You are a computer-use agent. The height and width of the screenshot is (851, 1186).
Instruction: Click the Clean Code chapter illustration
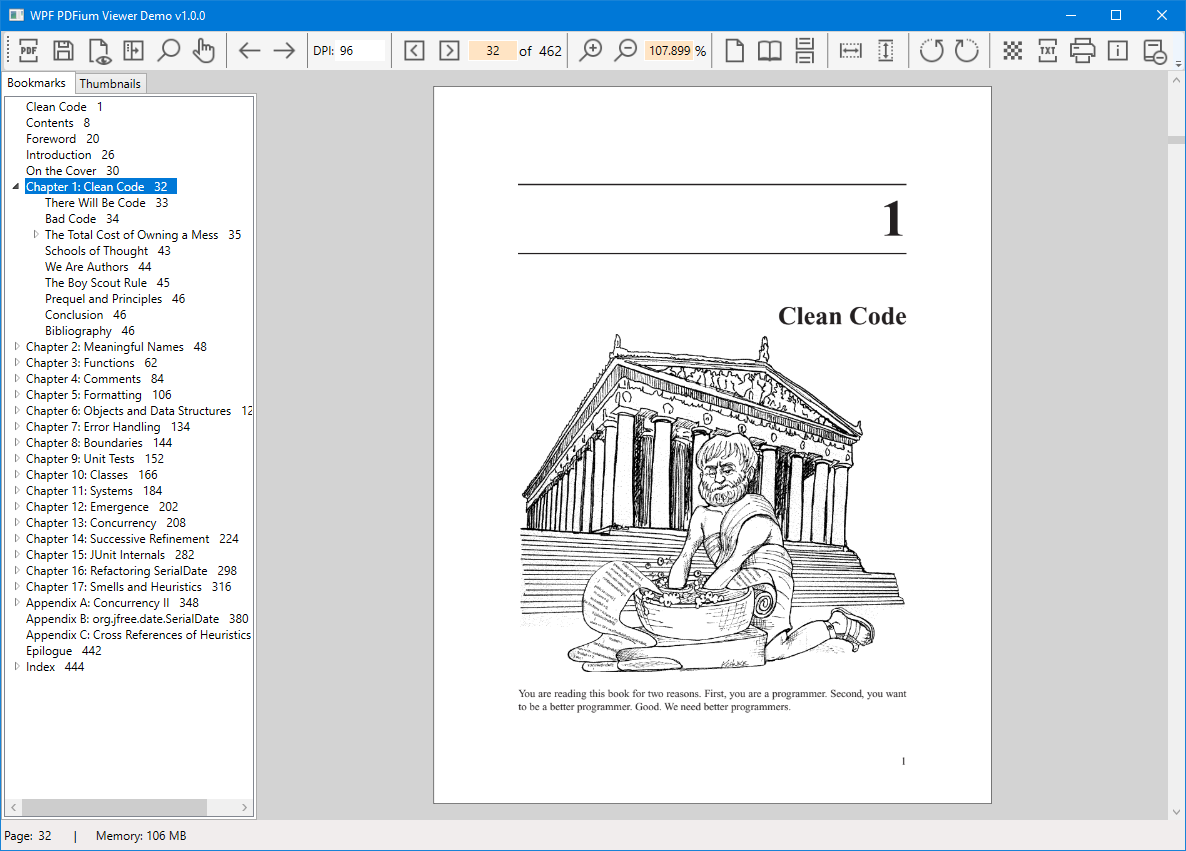pyautogui.click(x=712, y=501)
